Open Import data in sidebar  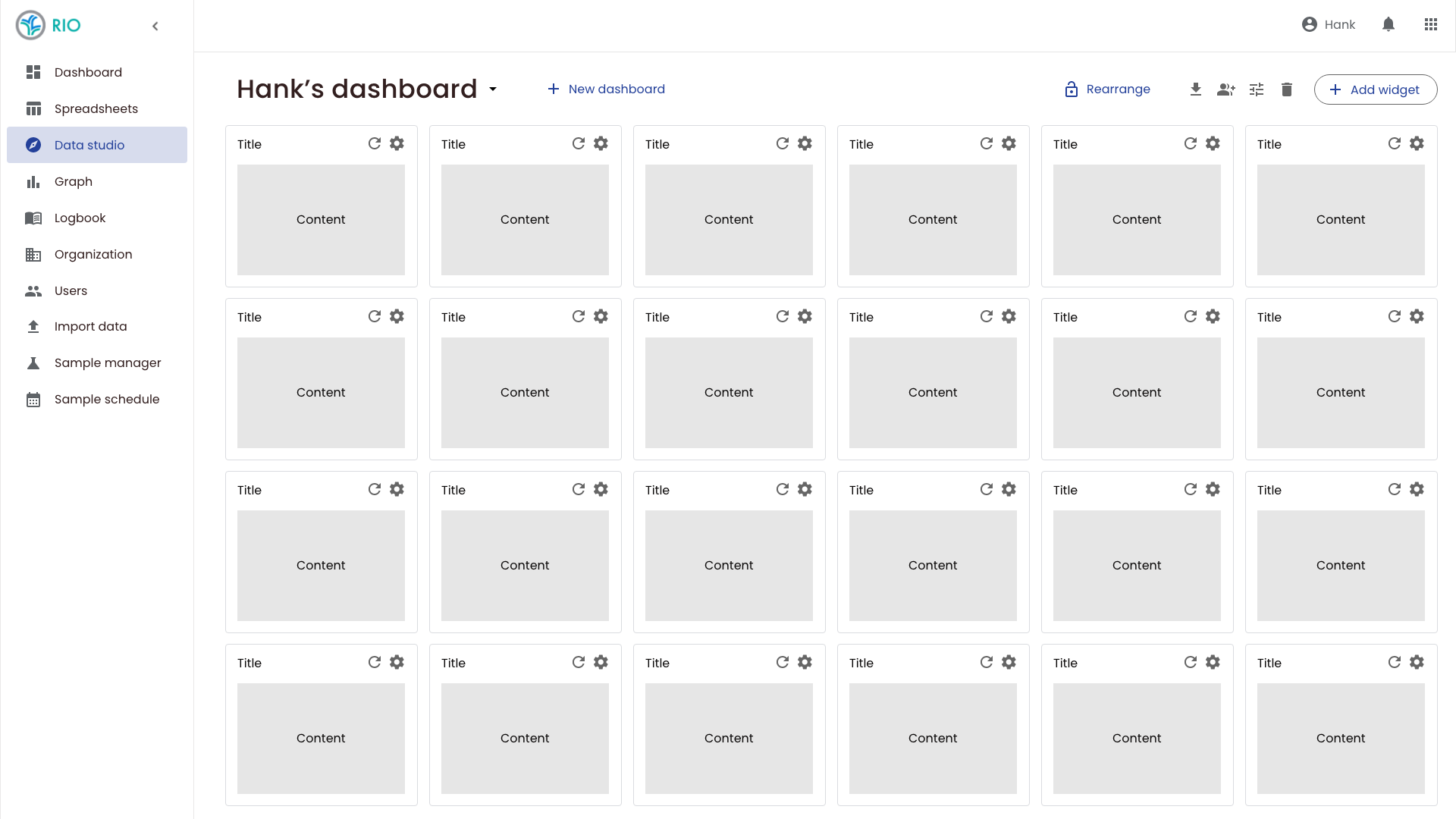90,326
